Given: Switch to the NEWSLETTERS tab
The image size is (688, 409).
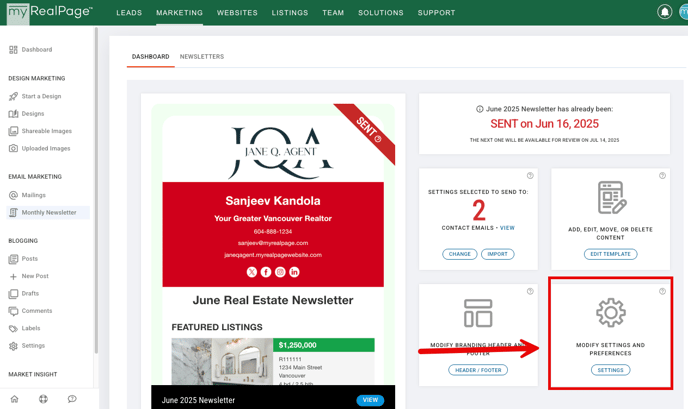Looking at the screenshot, I should (202, 57).
